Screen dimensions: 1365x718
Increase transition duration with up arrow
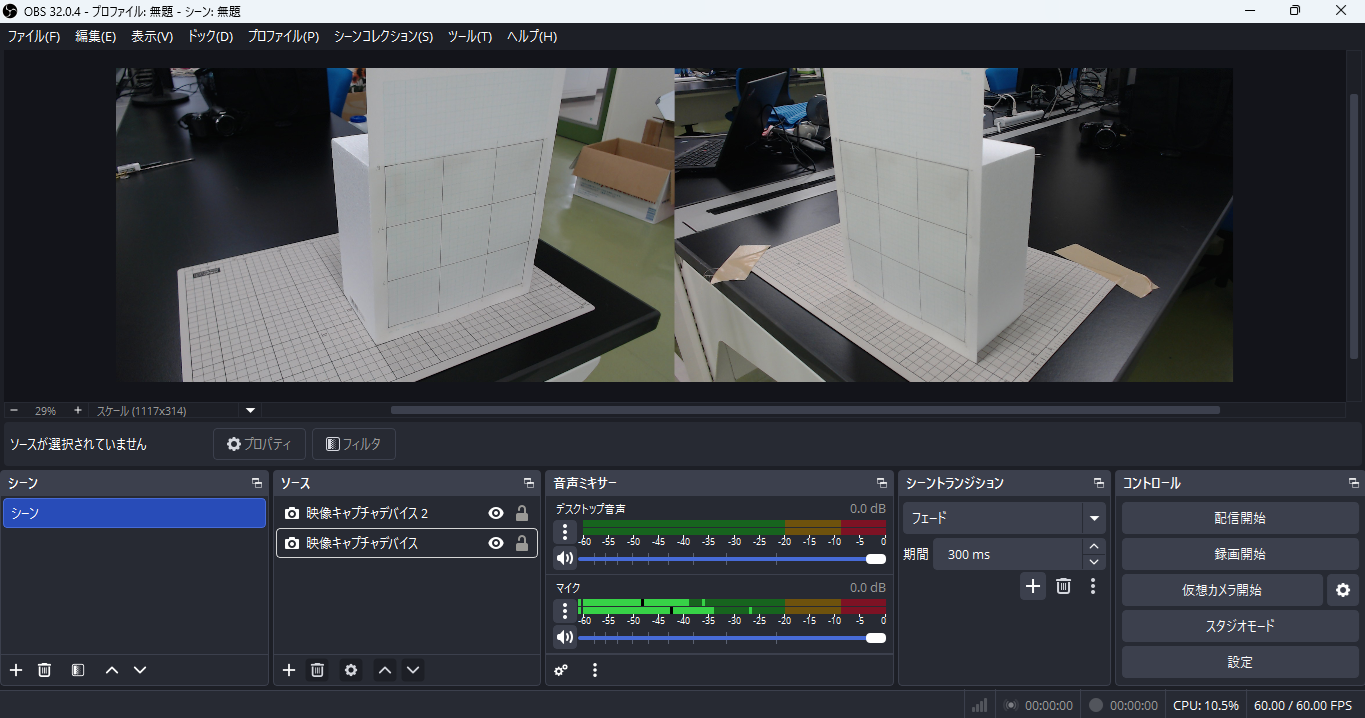(x=1094, y=547)
